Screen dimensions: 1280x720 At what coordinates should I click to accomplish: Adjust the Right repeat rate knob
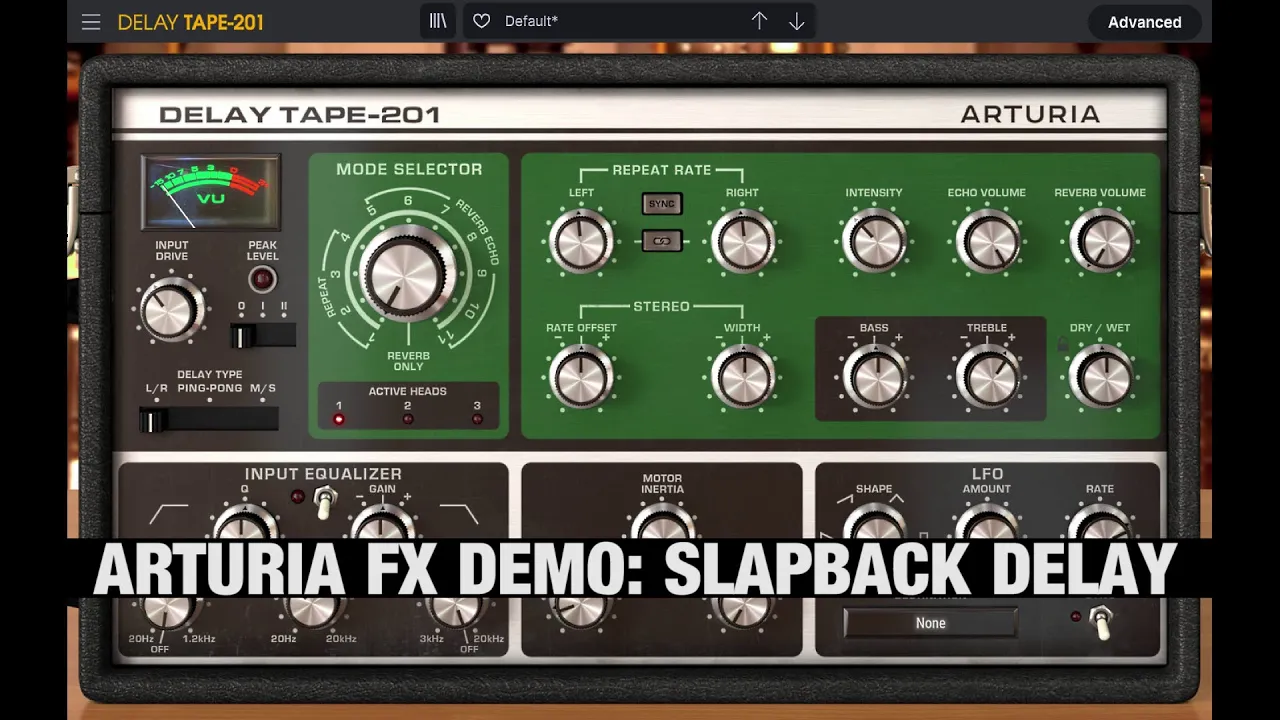(743, 241)
